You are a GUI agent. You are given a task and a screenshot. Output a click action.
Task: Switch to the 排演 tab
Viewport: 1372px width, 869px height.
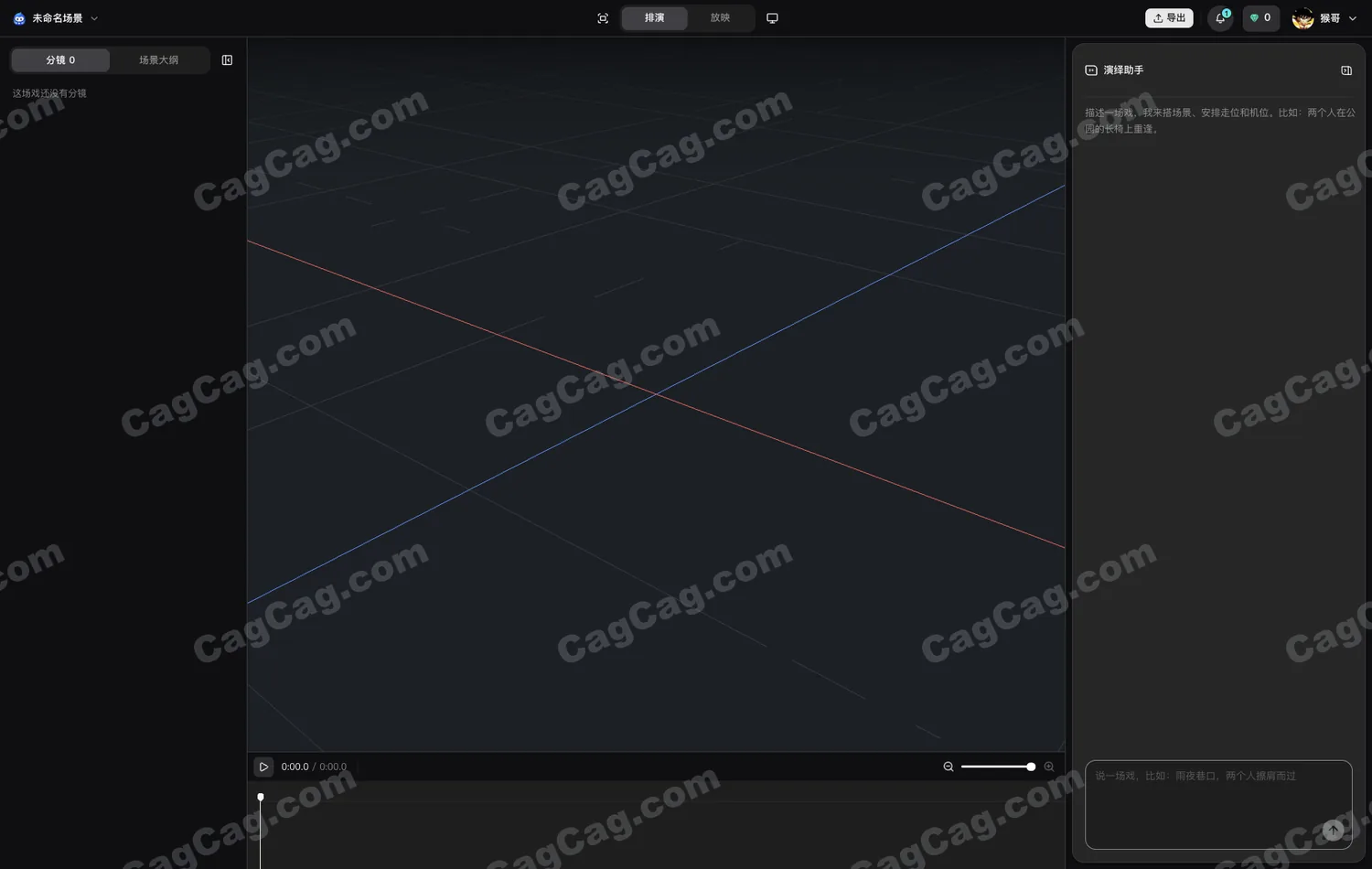click(x=654, y=18)
